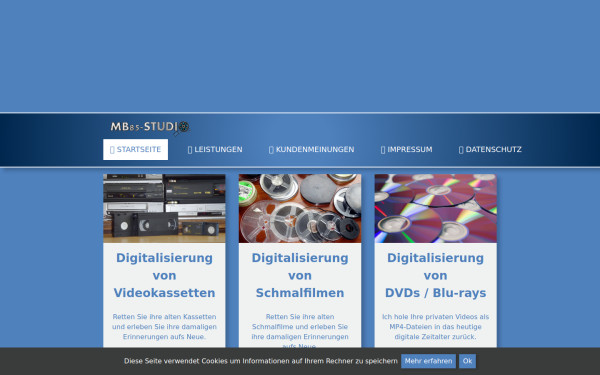Open the DVD discs photo
The height and width of the screenshot is (375, 600).
click(435, 209)
